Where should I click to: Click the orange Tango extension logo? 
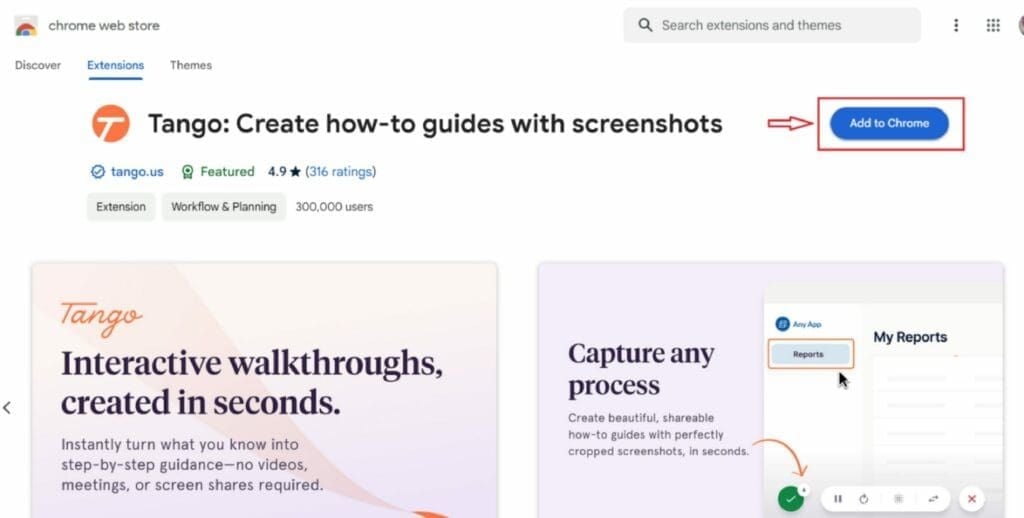click(x=111, y=124)
